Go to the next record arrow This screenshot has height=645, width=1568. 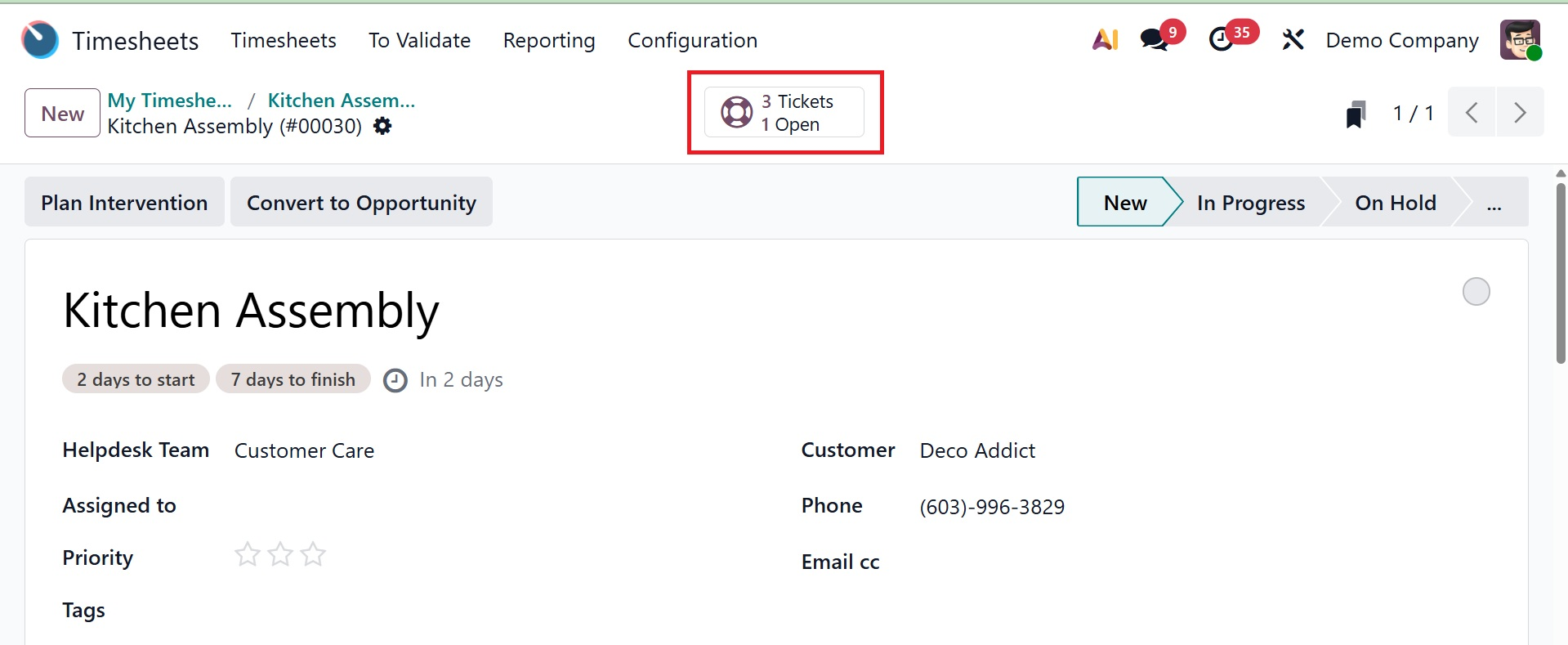click(x=1520, y=113)
